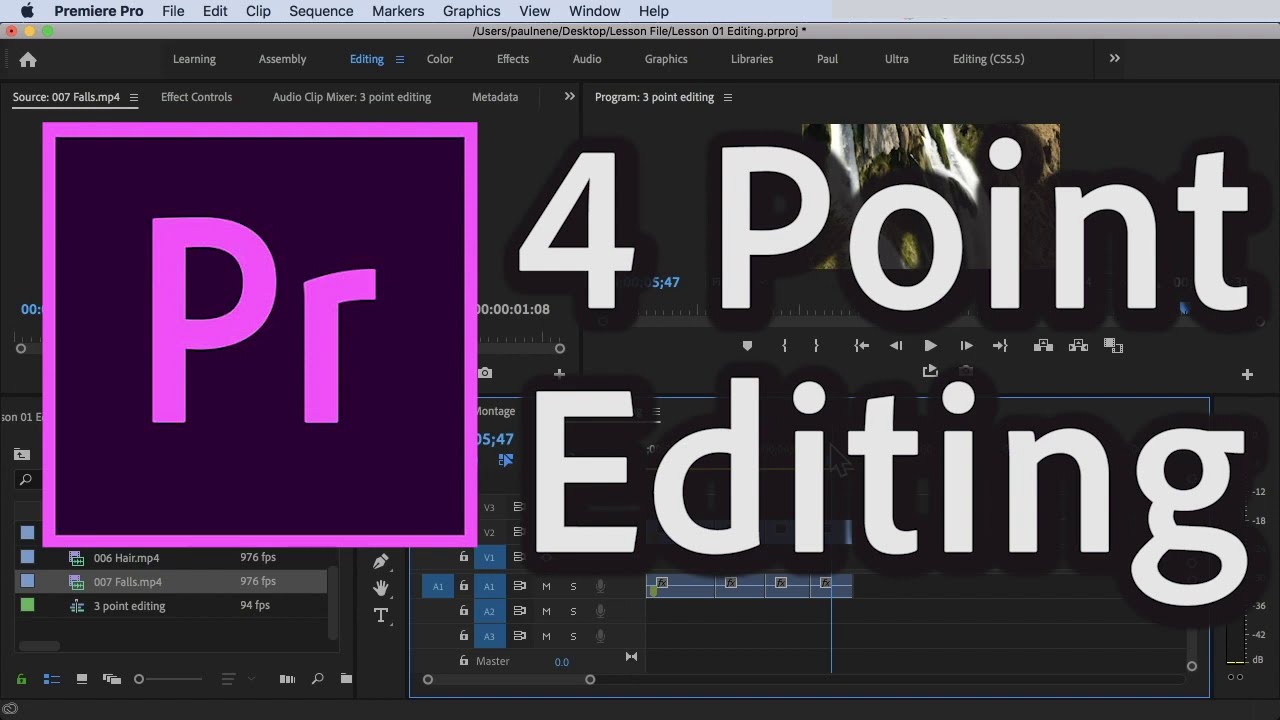Screen dimensions: 1280x720
Task: Click Go to In in the Program monitor
Action: (x=861, y=346)
